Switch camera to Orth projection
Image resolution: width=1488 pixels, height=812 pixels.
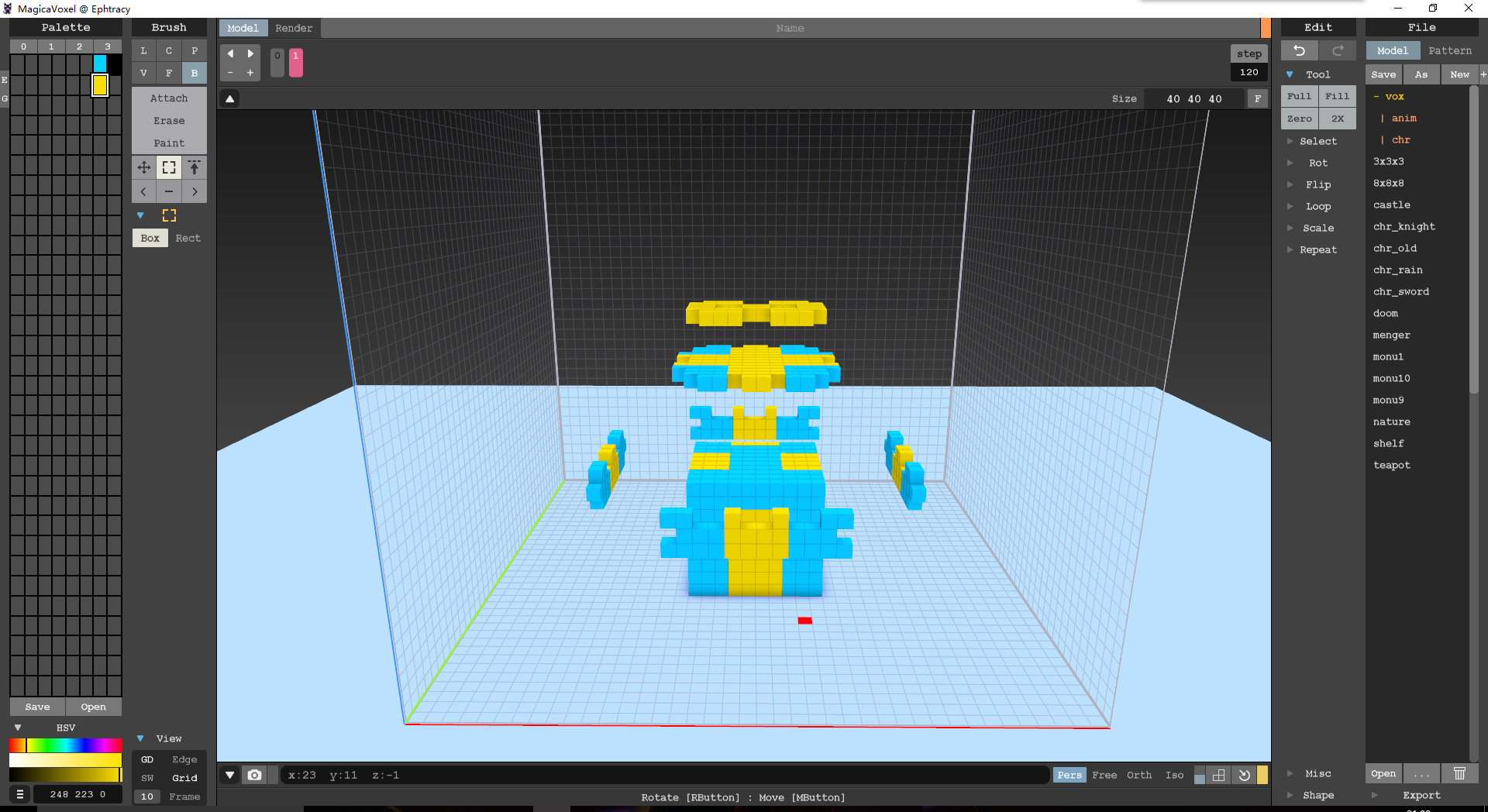pyautogui.click(x=1139, y=775)
